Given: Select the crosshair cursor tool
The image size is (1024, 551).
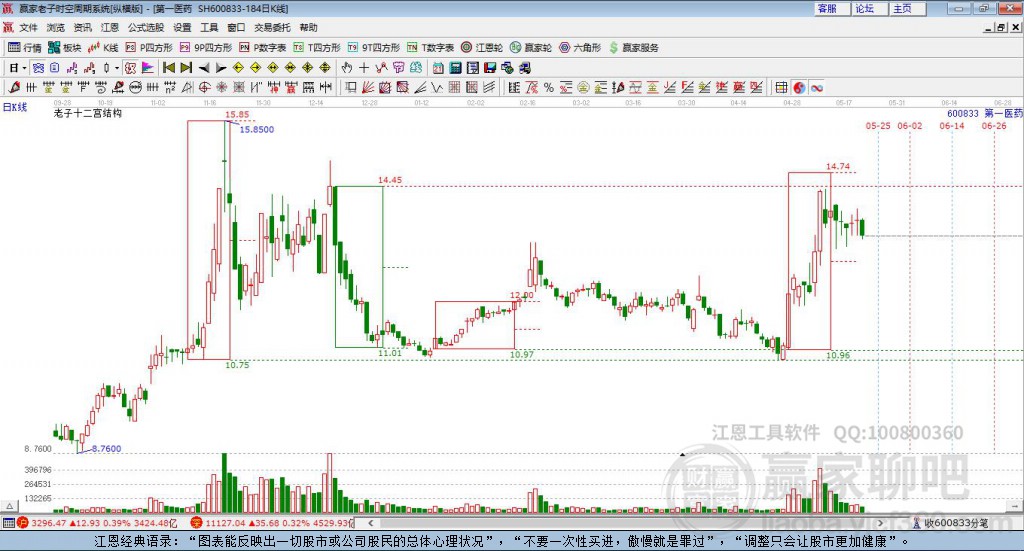Looking at the screenshot, I should coord(364,68).
